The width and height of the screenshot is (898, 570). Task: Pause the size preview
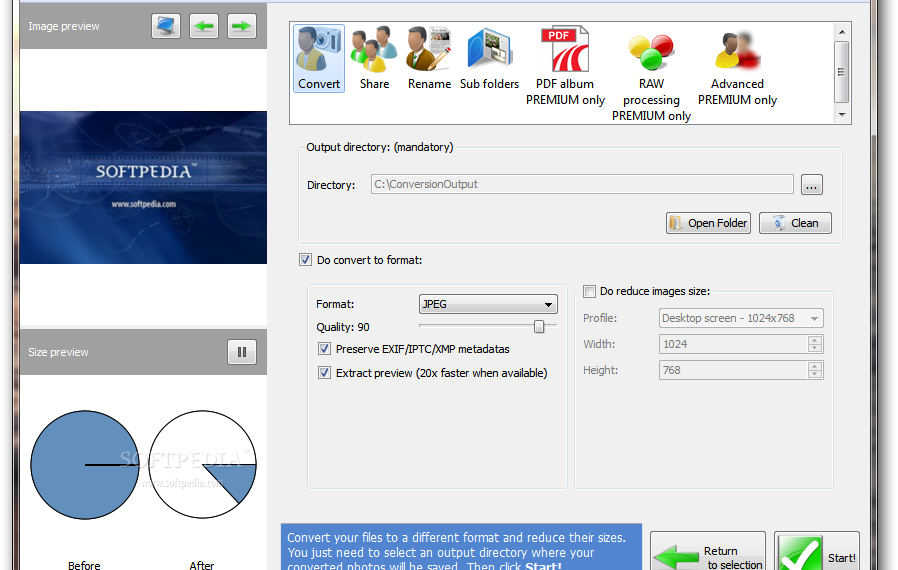point(241,352)
